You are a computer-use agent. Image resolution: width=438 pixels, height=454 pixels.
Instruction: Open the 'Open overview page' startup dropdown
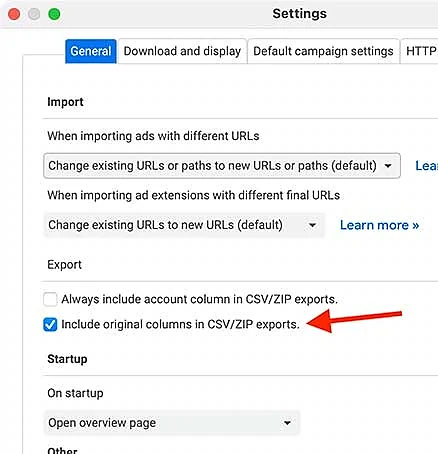point(172,423)
